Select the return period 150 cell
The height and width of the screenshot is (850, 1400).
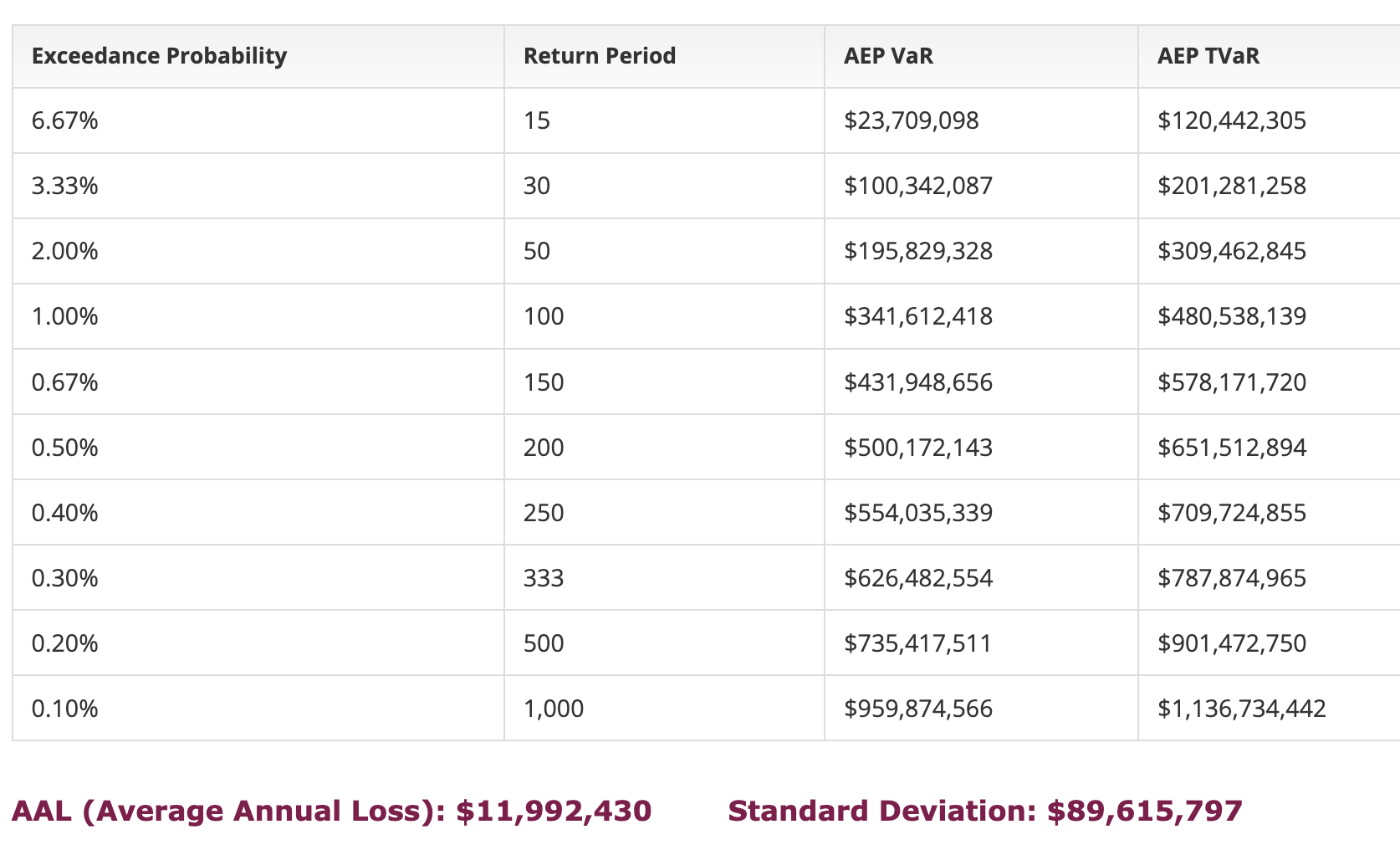click(x=544, y=382)
